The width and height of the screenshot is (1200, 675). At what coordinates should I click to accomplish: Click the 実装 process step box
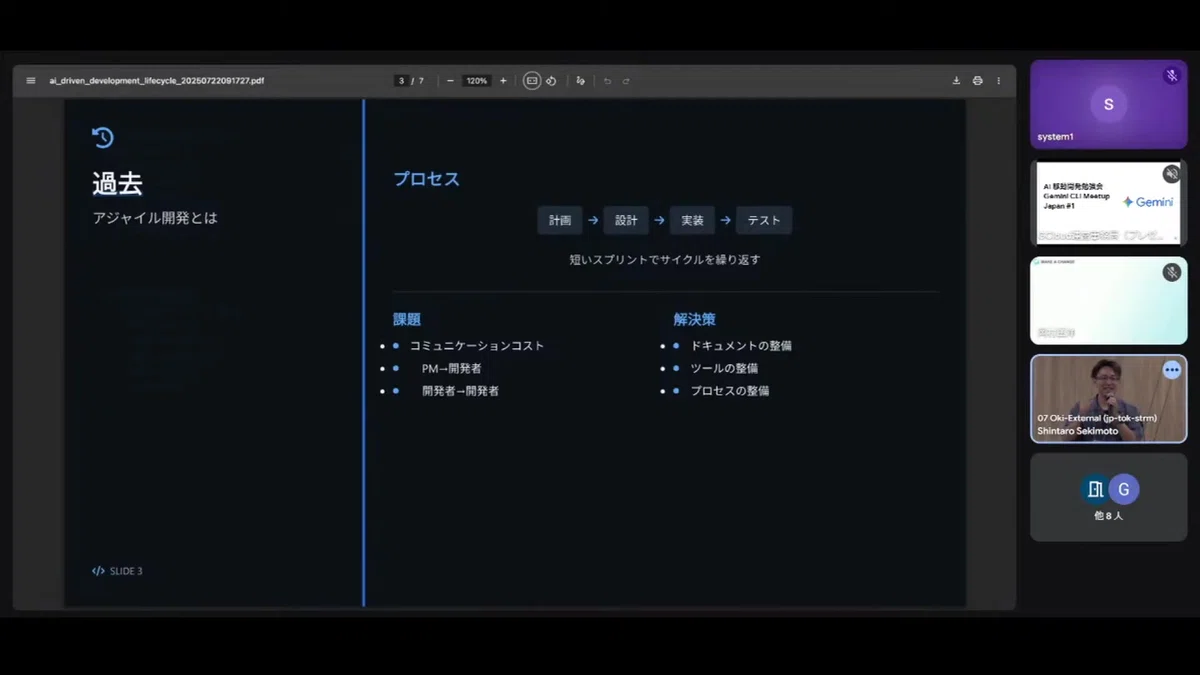click(x=692, y=220)
